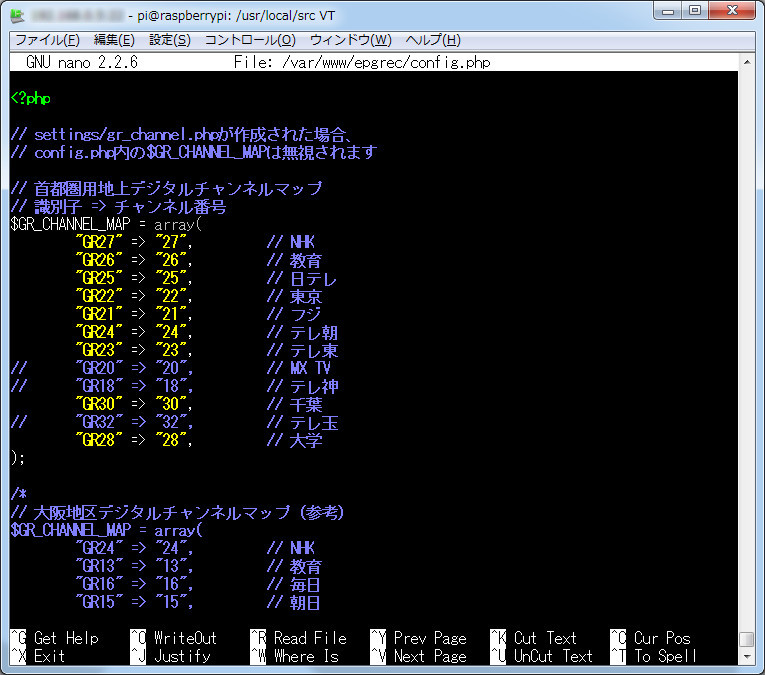
Task: Click the // 日テレ comment
Action: (x=302, y=278)
